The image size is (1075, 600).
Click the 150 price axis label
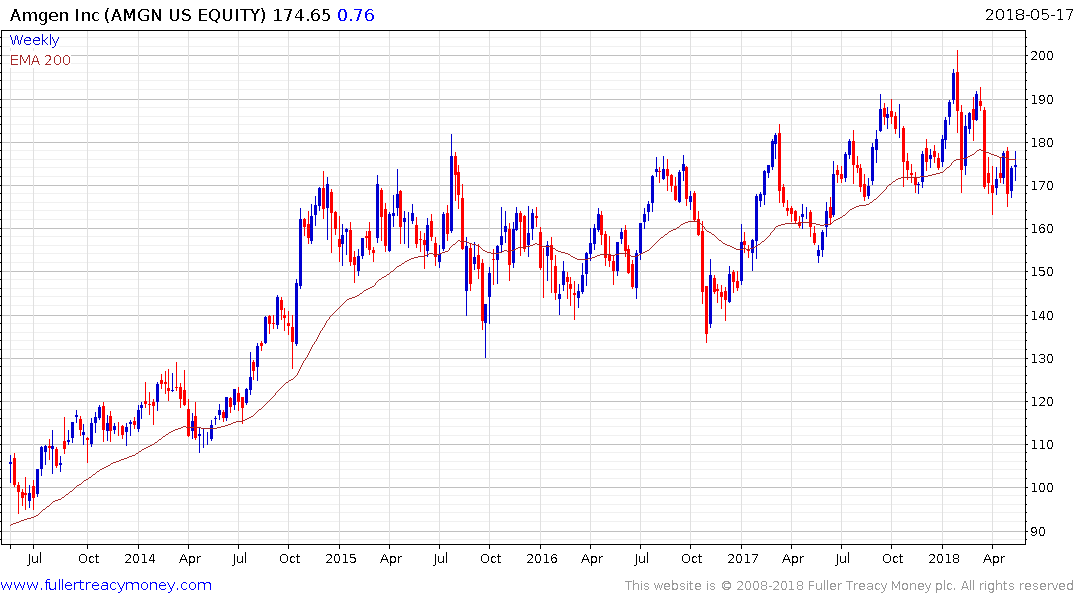[1042, 272]
